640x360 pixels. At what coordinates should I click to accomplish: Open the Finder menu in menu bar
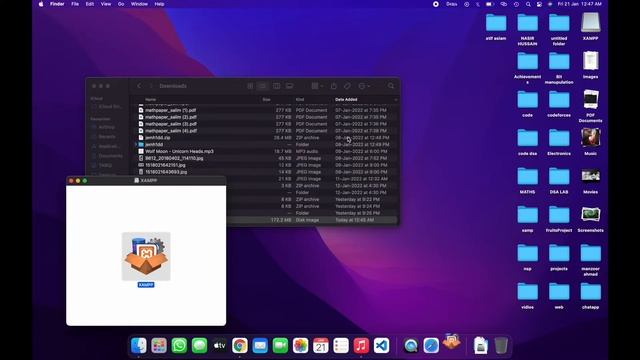tap(57, 4)
